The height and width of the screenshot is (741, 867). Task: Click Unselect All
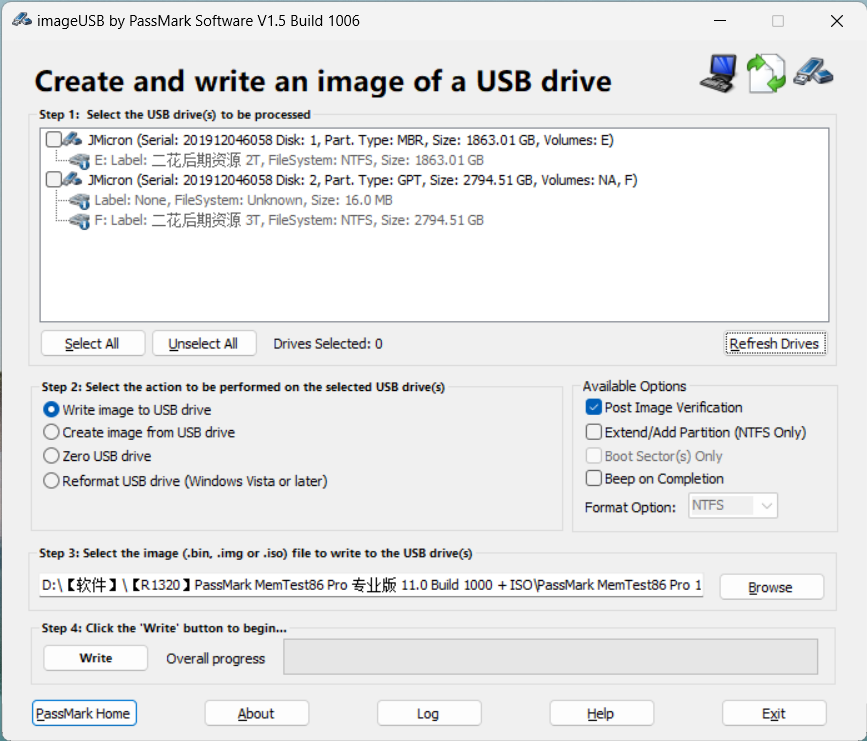point(204,343)
